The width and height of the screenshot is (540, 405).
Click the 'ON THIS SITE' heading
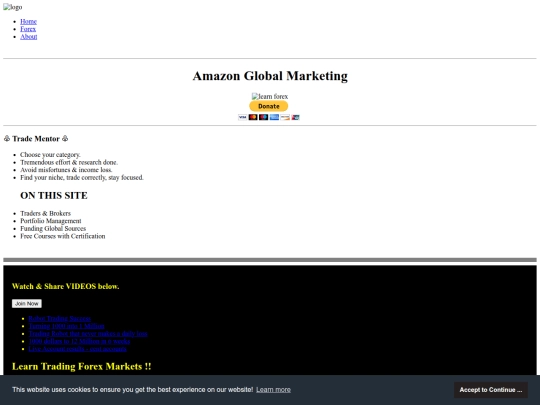pyautogui.click(x=54, y=195)
